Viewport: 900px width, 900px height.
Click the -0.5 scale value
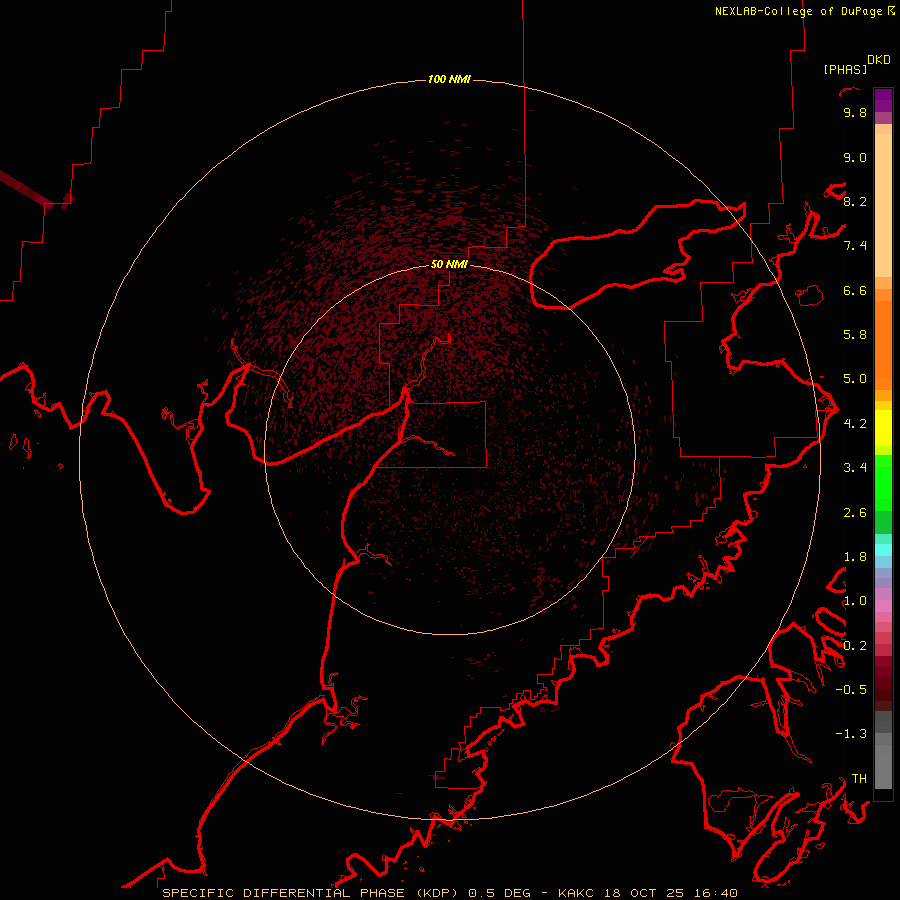pos(851,689)
